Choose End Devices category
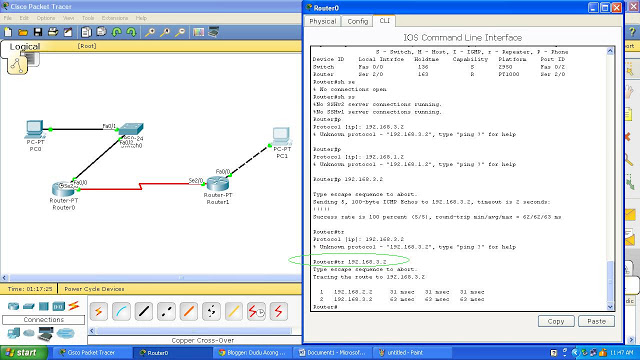The image size is (640, 360). click(x=13, y=333)
